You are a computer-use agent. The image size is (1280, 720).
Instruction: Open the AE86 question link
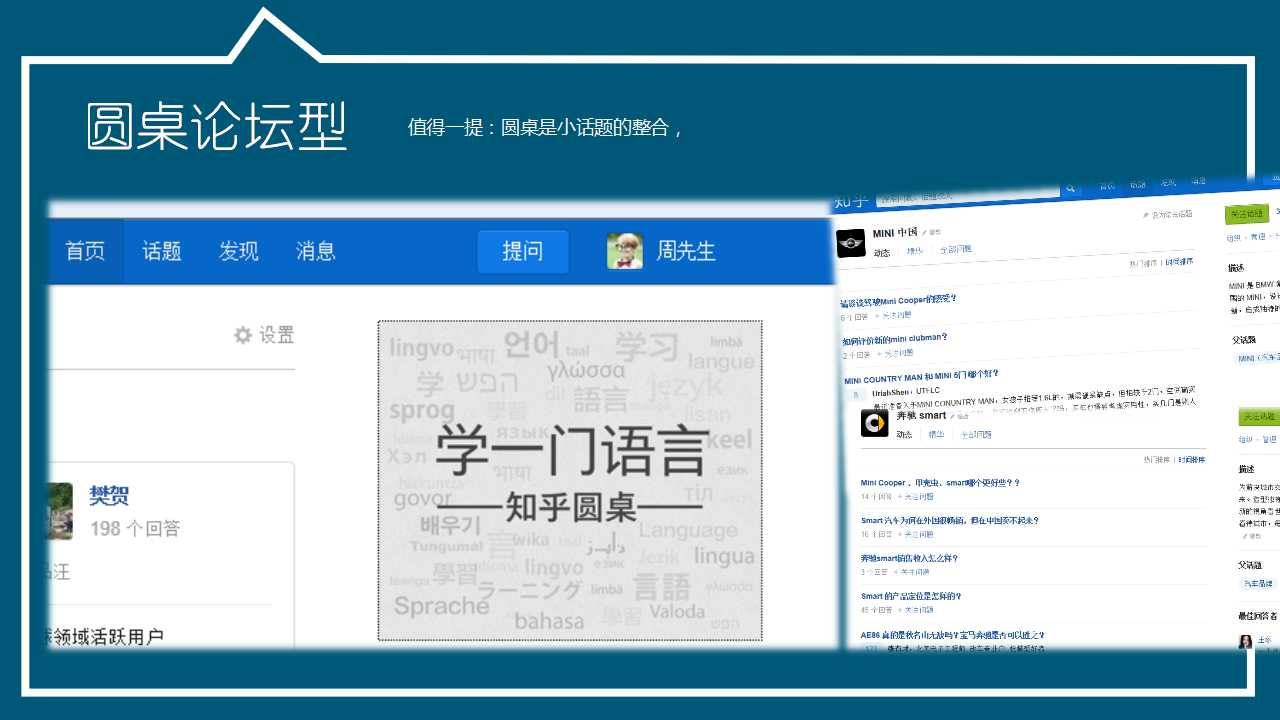(x=953, y=635)
